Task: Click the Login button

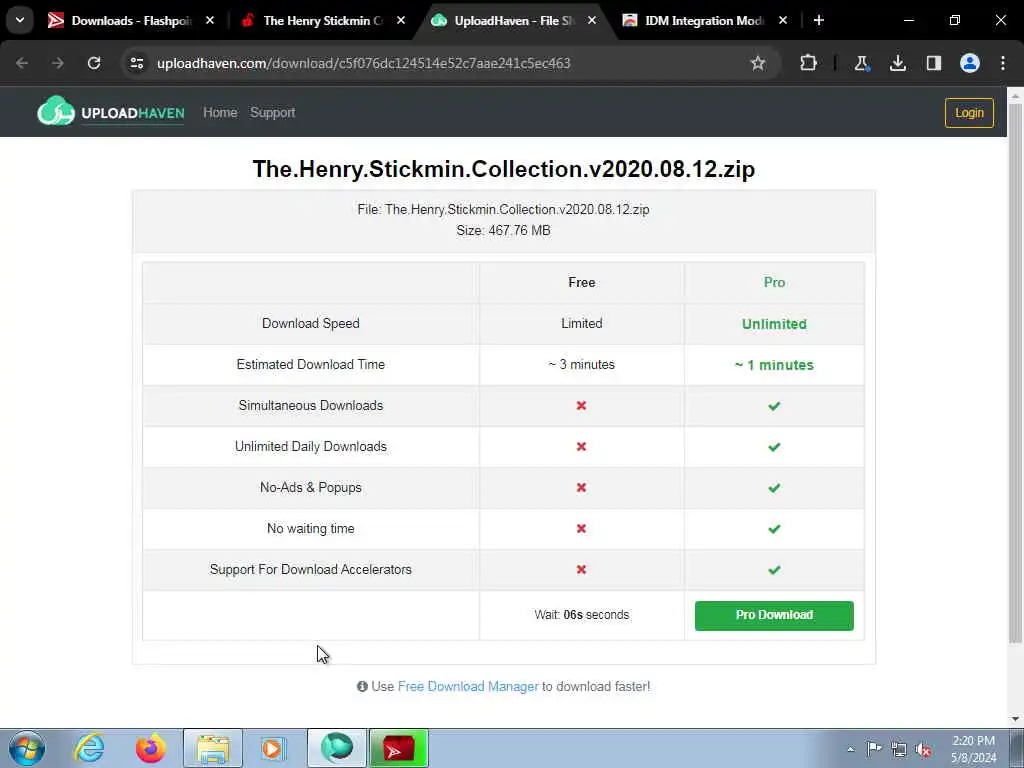Action: pos(969,113)
